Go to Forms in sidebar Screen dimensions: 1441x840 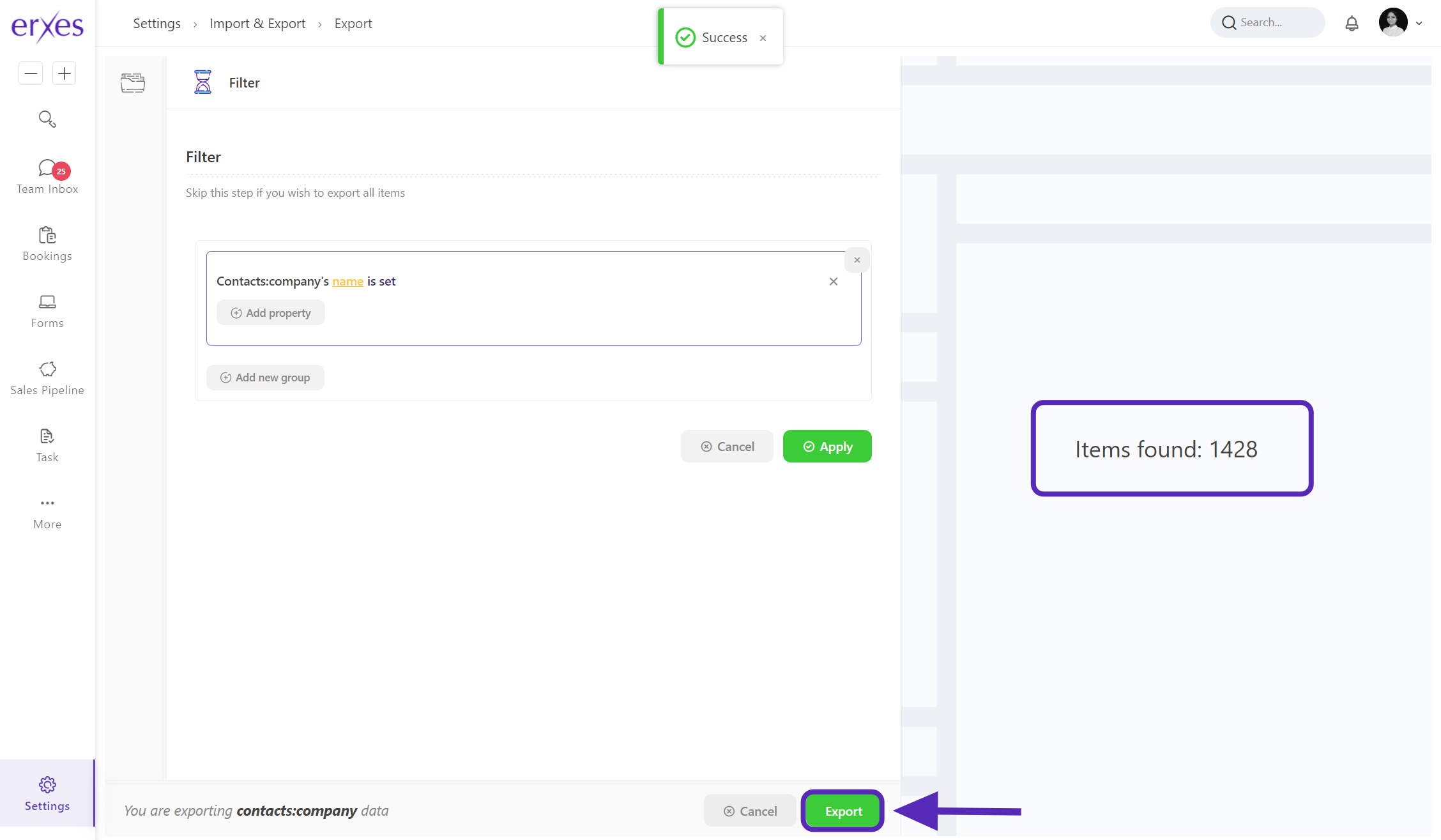[x=47, y=311]
